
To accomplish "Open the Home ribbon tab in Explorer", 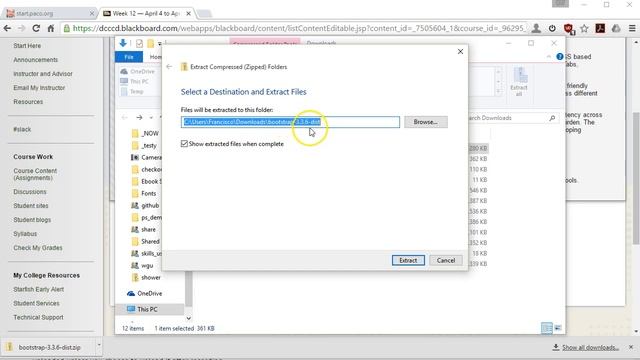I will click(x=155, y=57).
